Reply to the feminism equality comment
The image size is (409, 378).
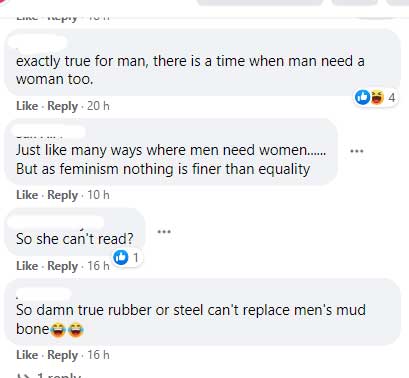coord(62,195)
